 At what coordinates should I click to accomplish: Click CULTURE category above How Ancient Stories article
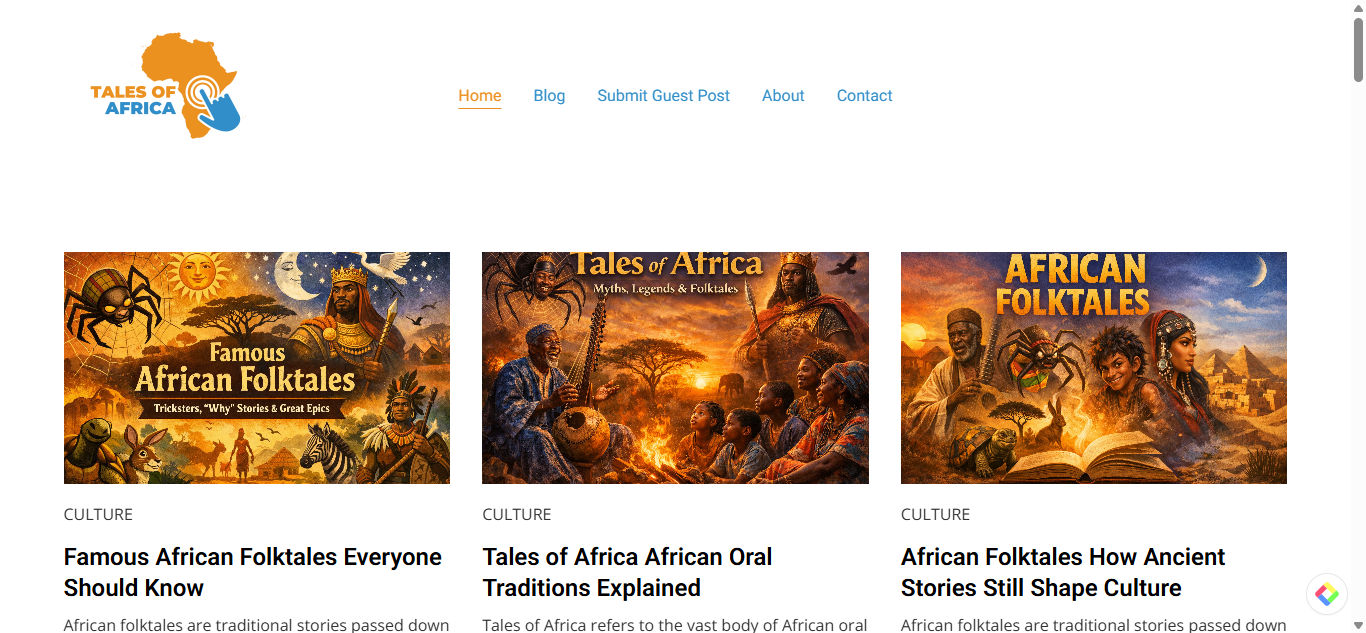(935, 514)
